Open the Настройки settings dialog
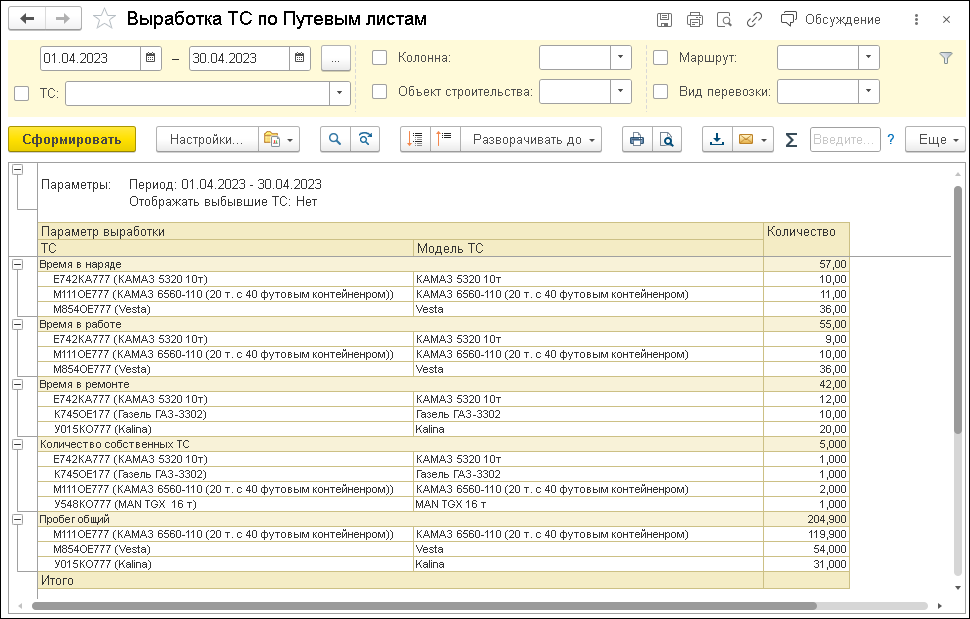The image size is (970, 619). [207, 139]
